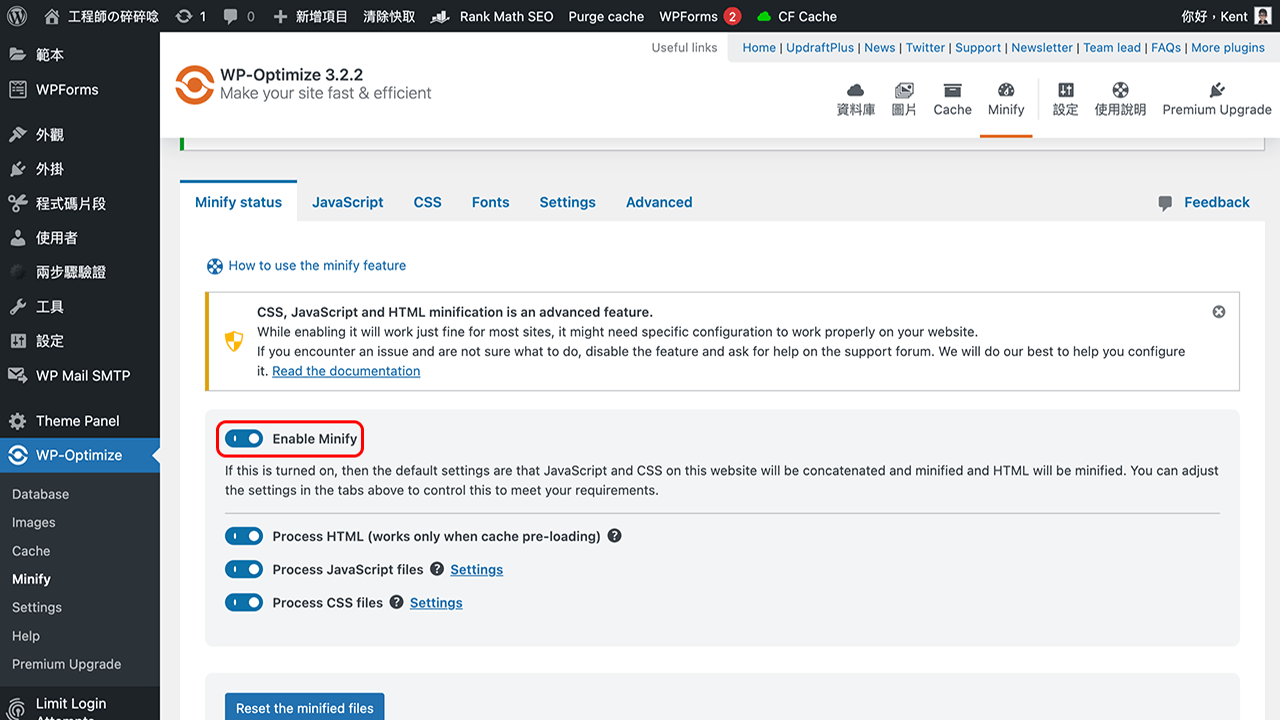Click the WordPress logo in the top bar
The image size is (1280, 720).
[x=16, y=16]
